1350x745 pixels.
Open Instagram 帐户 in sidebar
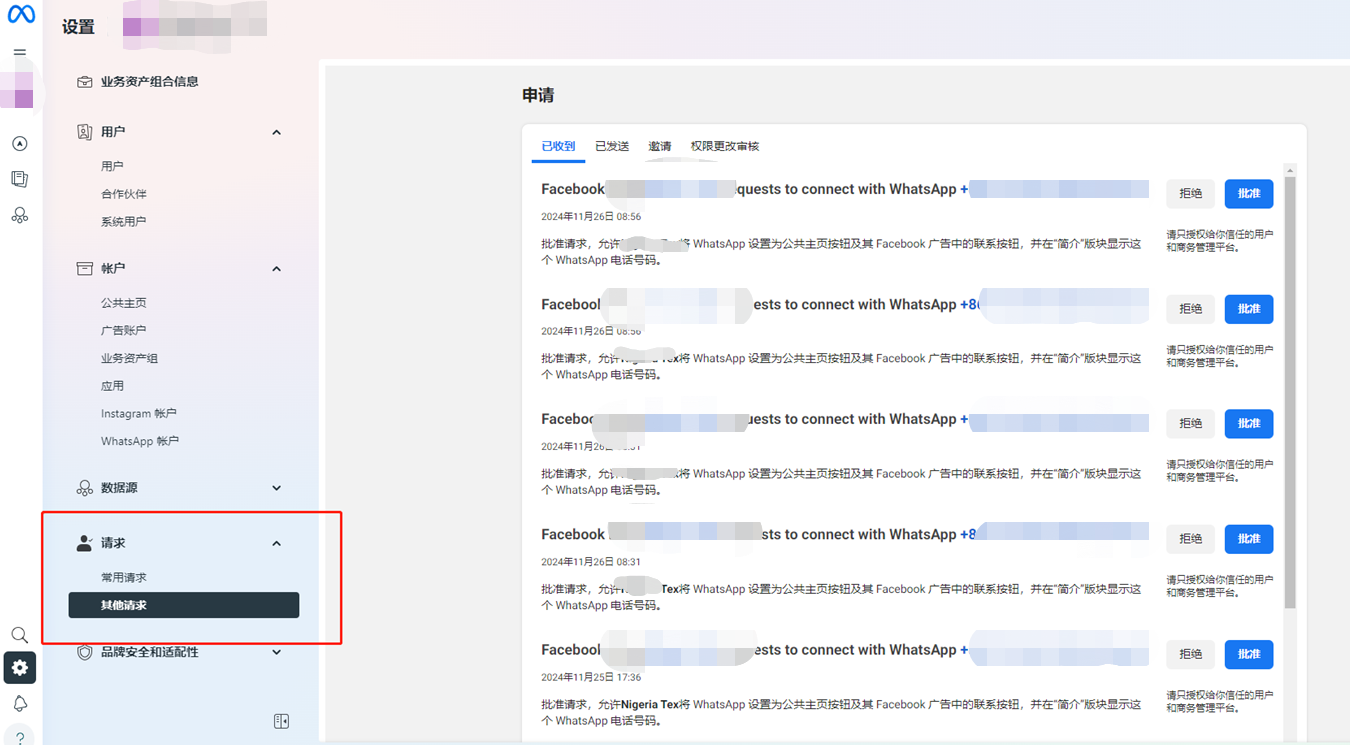point(139,413)
